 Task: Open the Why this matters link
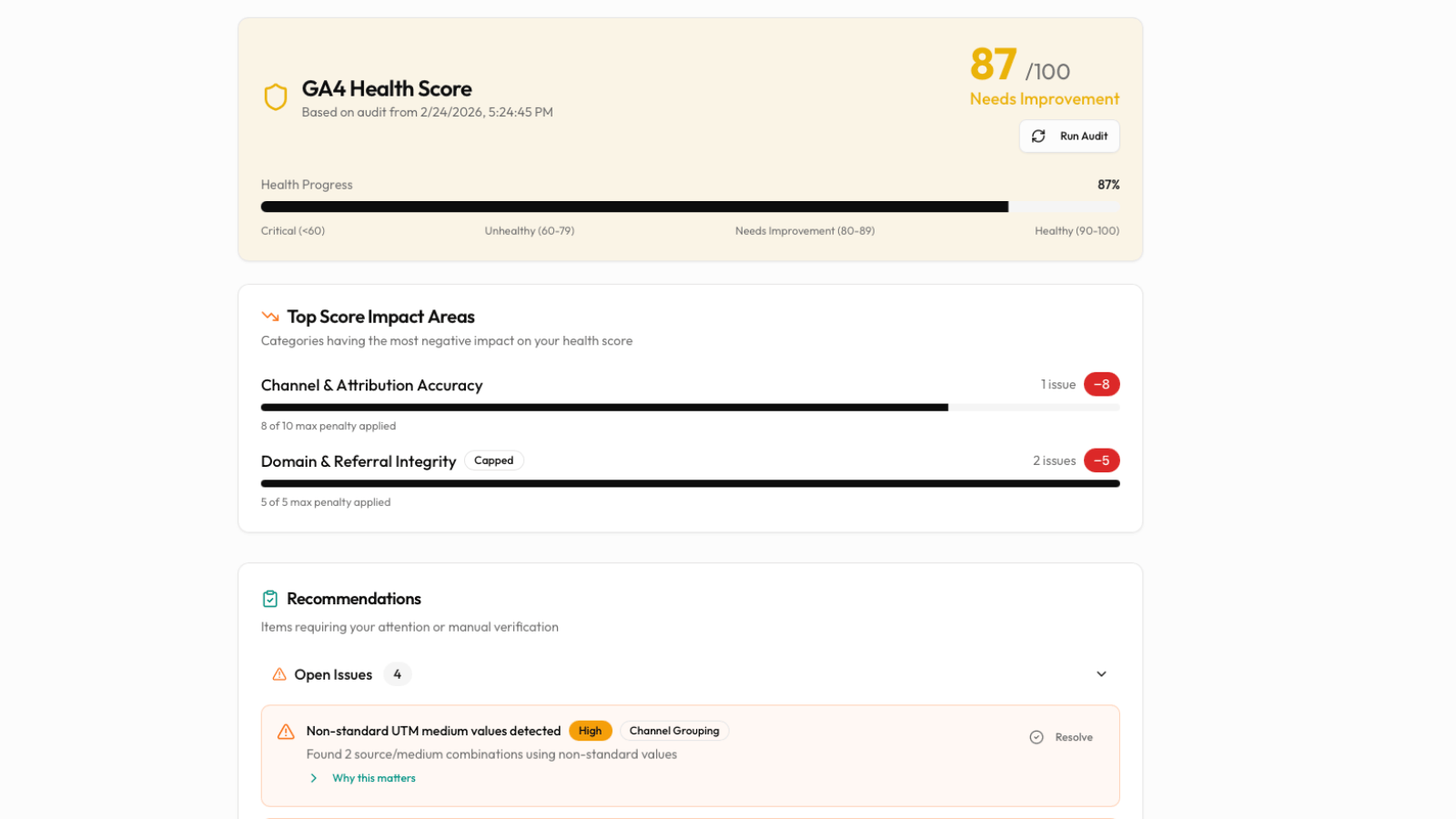[374, 778]
